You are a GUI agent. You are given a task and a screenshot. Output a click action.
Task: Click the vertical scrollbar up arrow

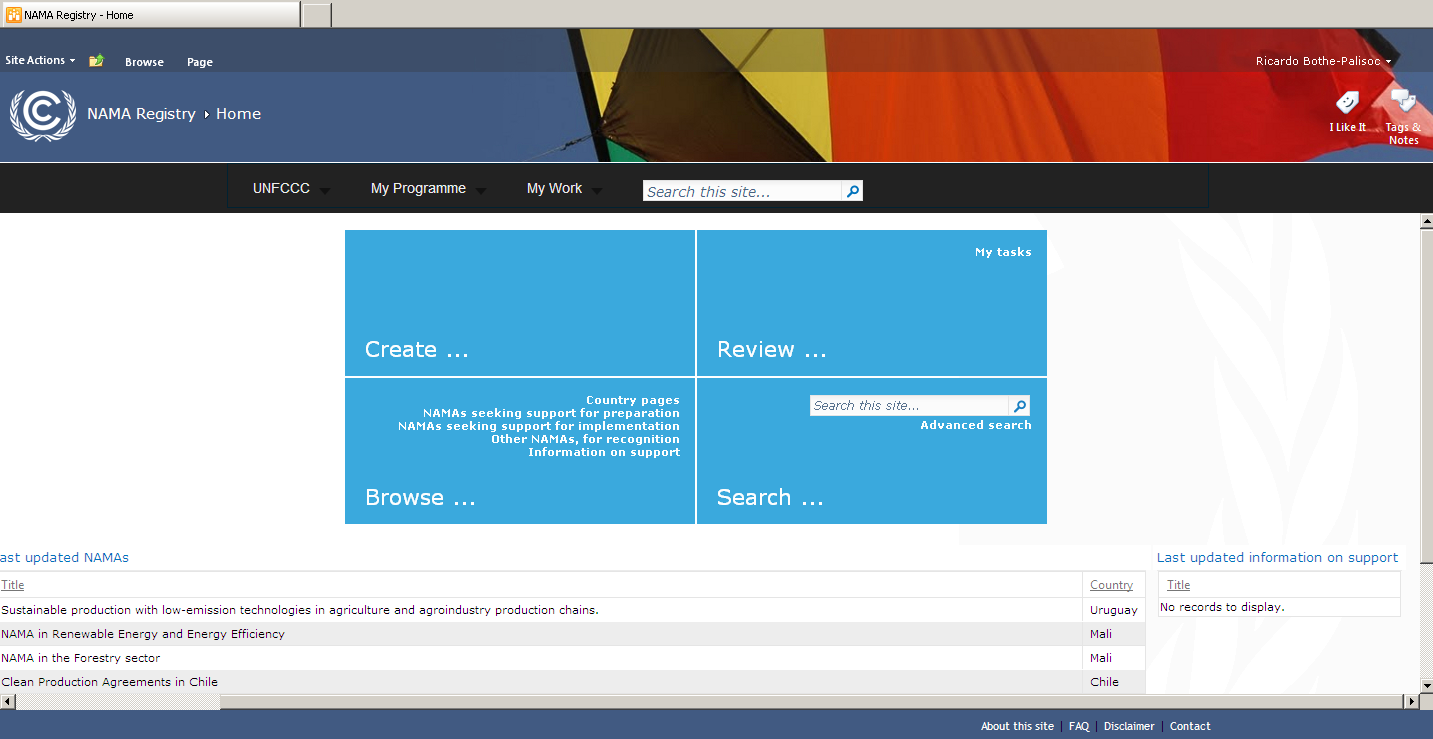(x=1426, y=223)
